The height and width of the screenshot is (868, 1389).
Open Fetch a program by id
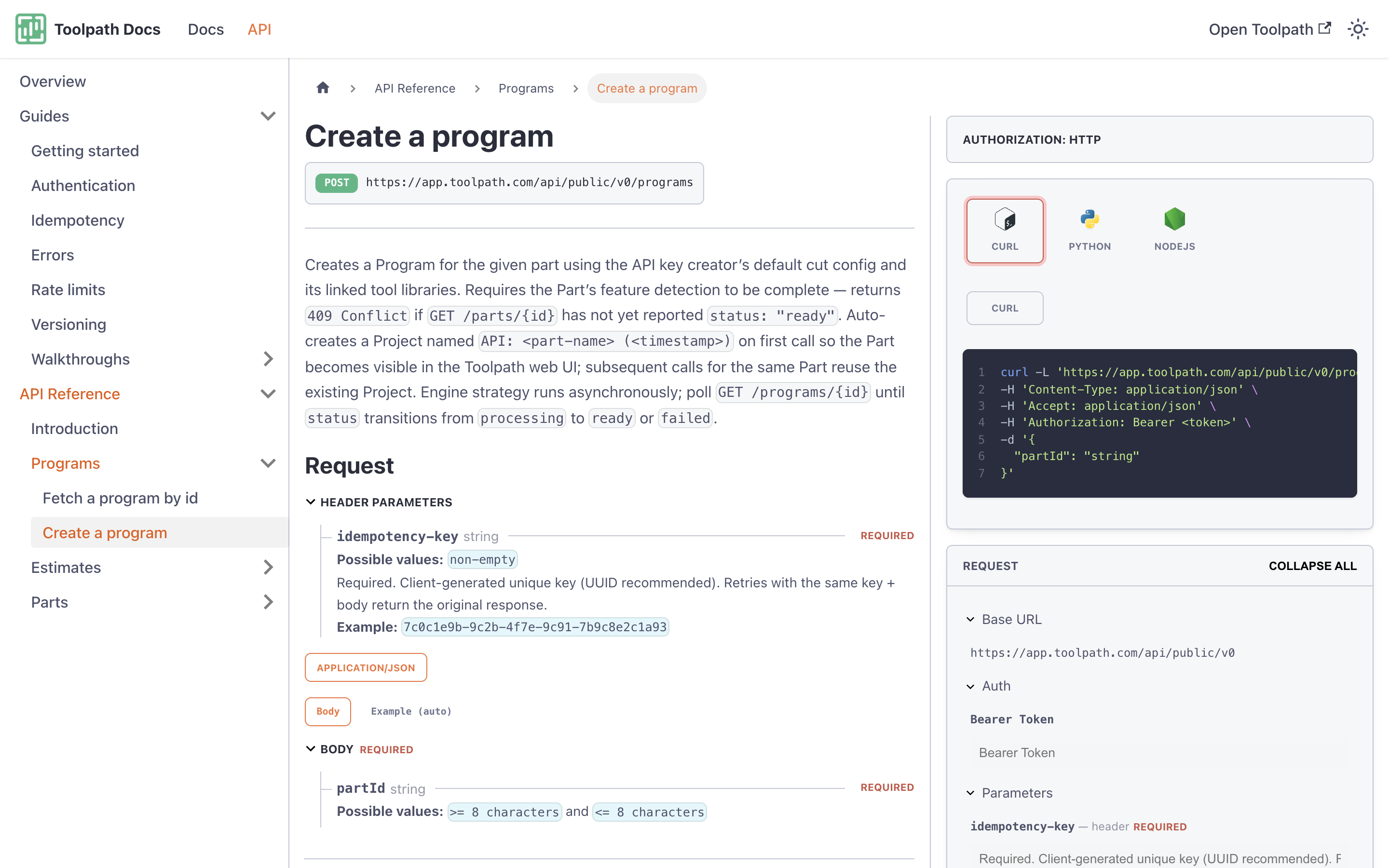(x=120, y=498)
